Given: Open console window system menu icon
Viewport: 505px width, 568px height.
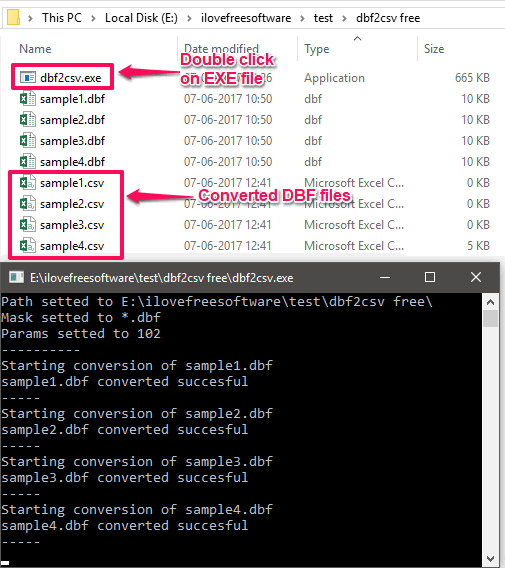Looking at the screenshot, I should (16, 277).
